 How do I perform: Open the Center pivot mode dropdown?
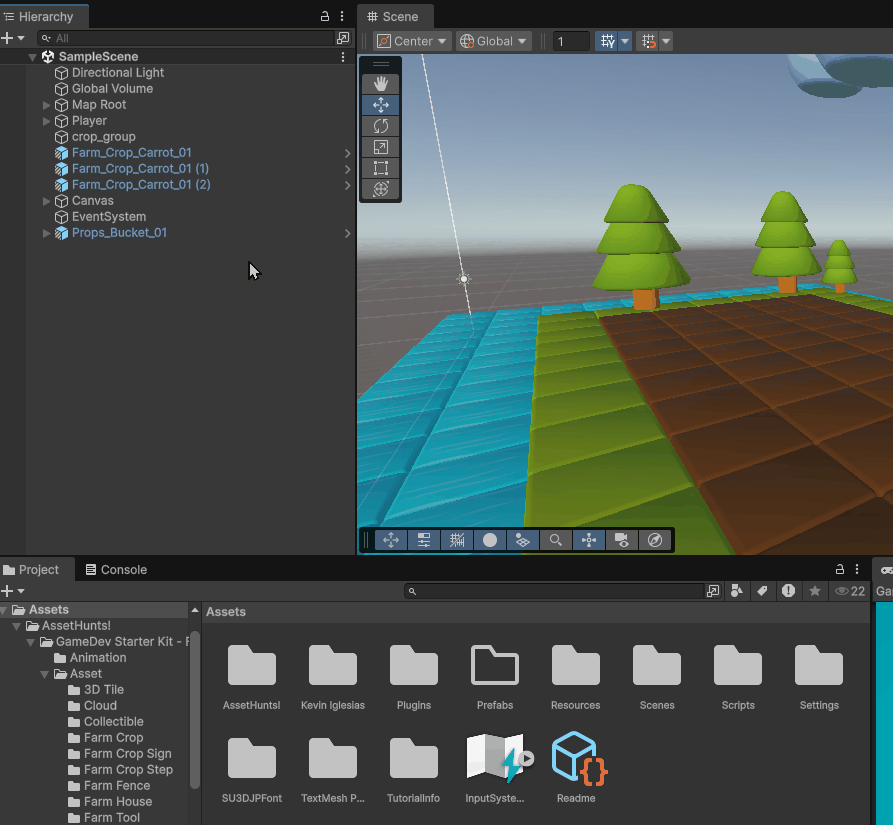click(x=412, y=41)
